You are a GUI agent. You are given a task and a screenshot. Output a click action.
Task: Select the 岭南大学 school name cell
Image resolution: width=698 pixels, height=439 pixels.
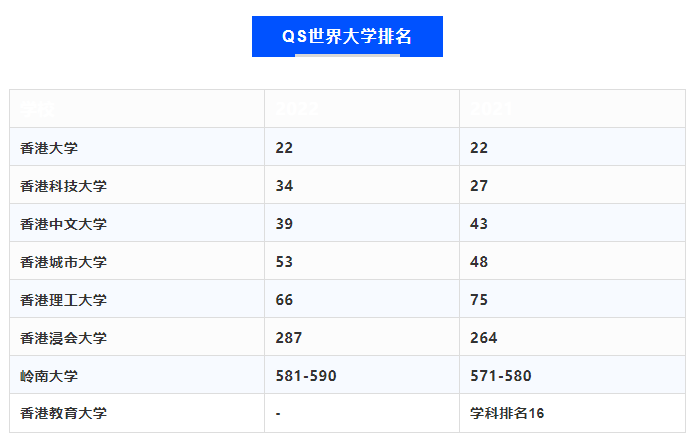click(137, 375)
